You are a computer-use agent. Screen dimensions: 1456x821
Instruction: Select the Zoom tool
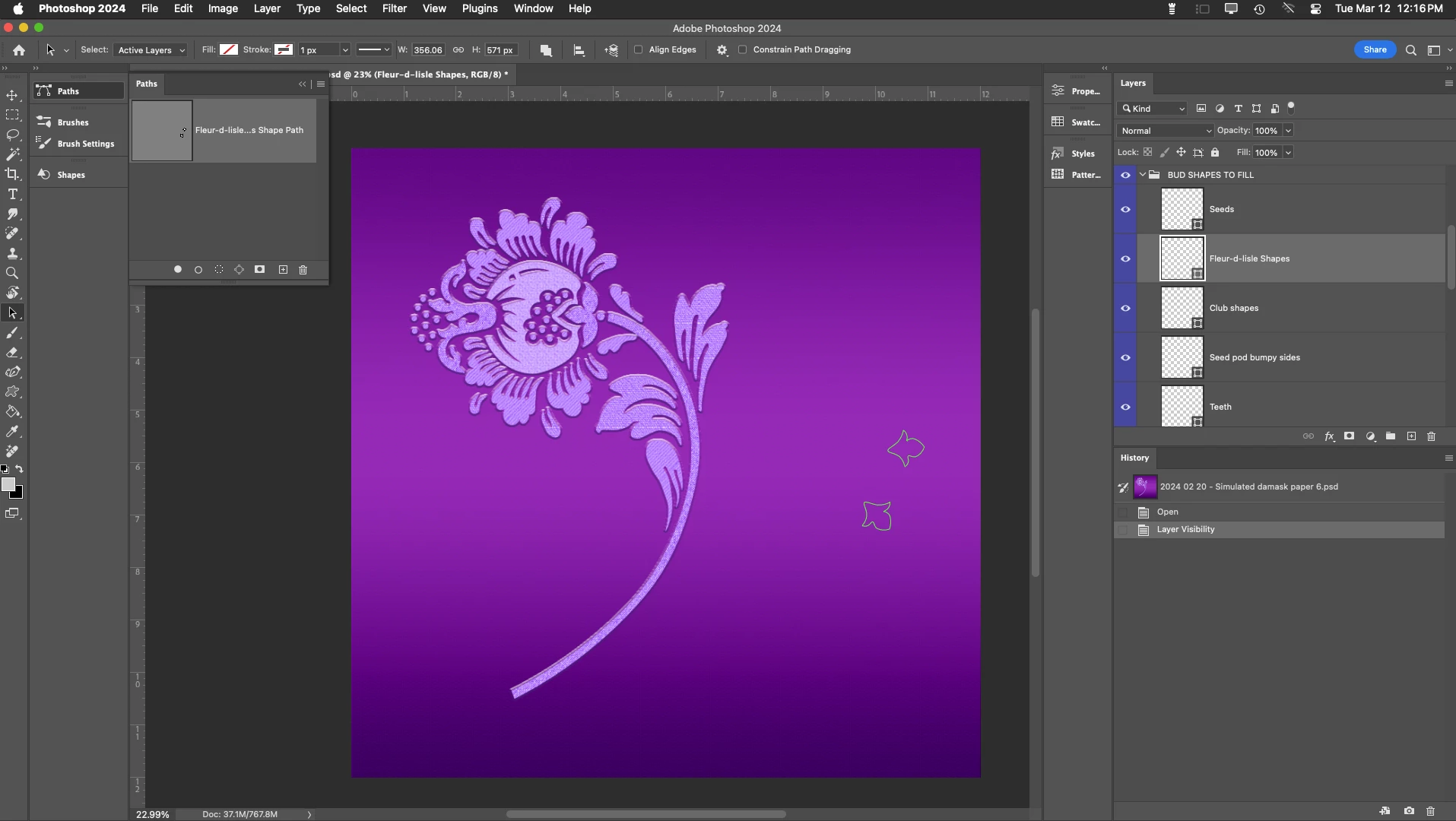(x=12, y=273)
